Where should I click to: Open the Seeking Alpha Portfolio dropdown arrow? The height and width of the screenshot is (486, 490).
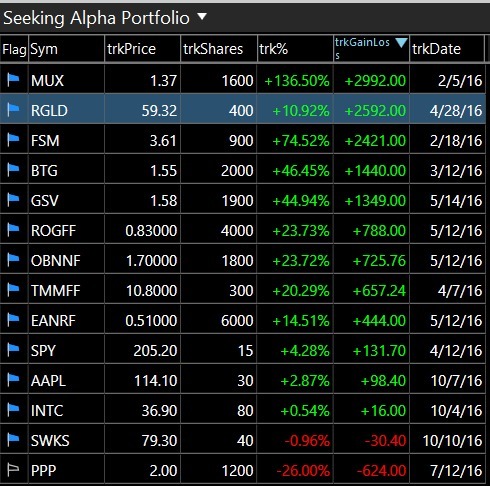[x=202, y=16]
